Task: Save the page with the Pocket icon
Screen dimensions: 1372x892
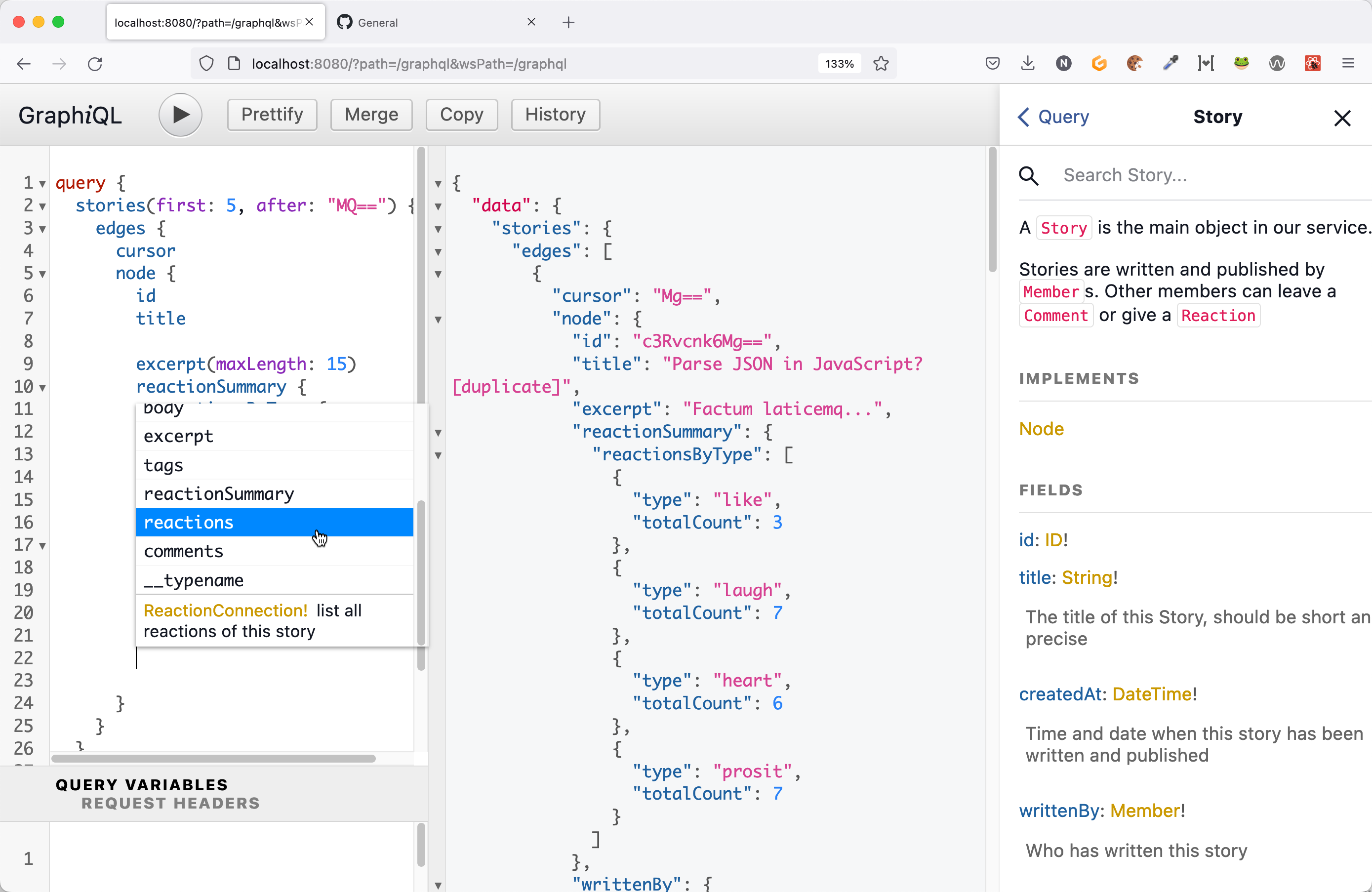Action: (993, 63)
